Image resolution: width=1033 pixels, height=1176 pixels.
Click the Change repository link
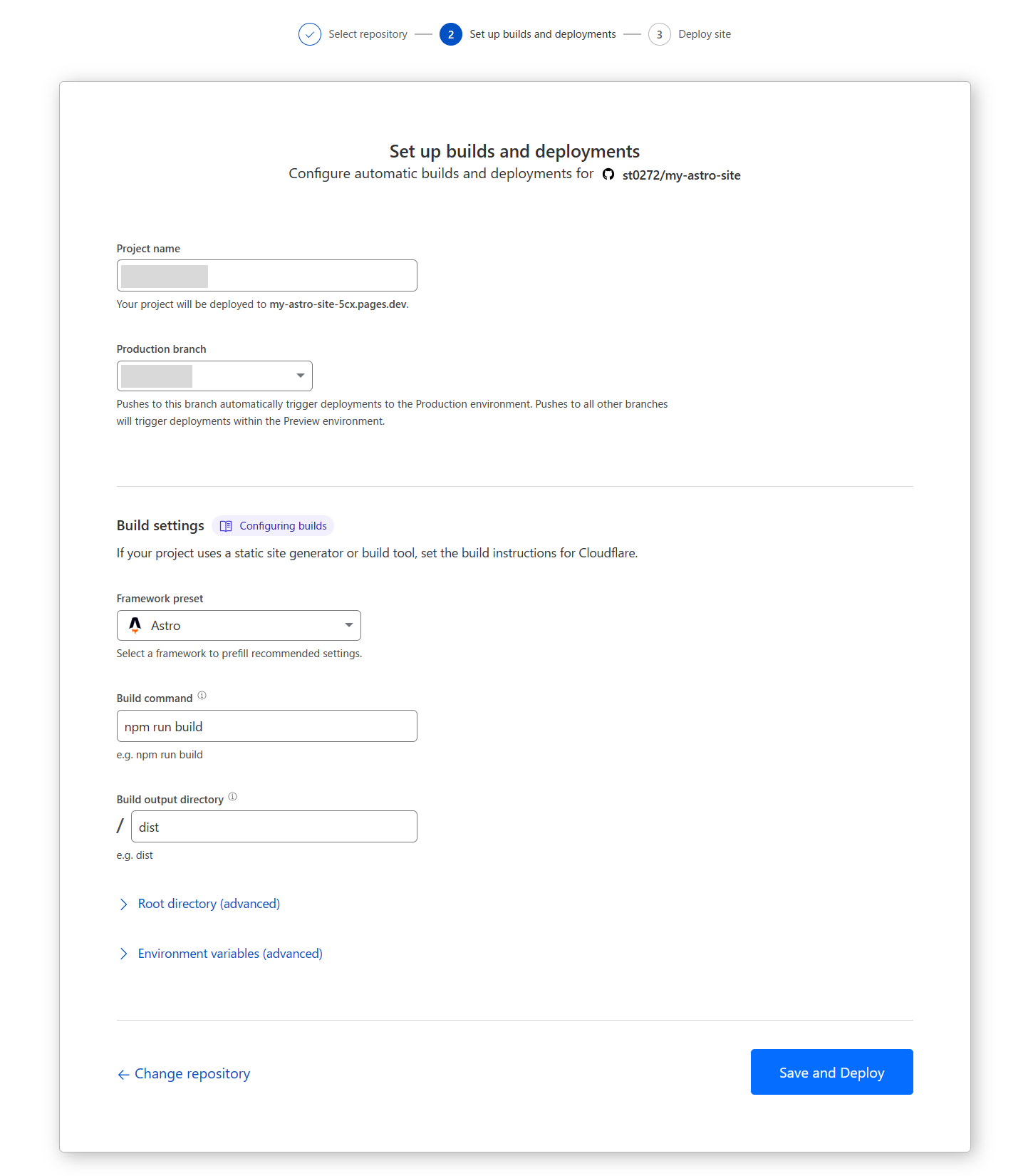pyautogui.click(x=184, y=1073)
